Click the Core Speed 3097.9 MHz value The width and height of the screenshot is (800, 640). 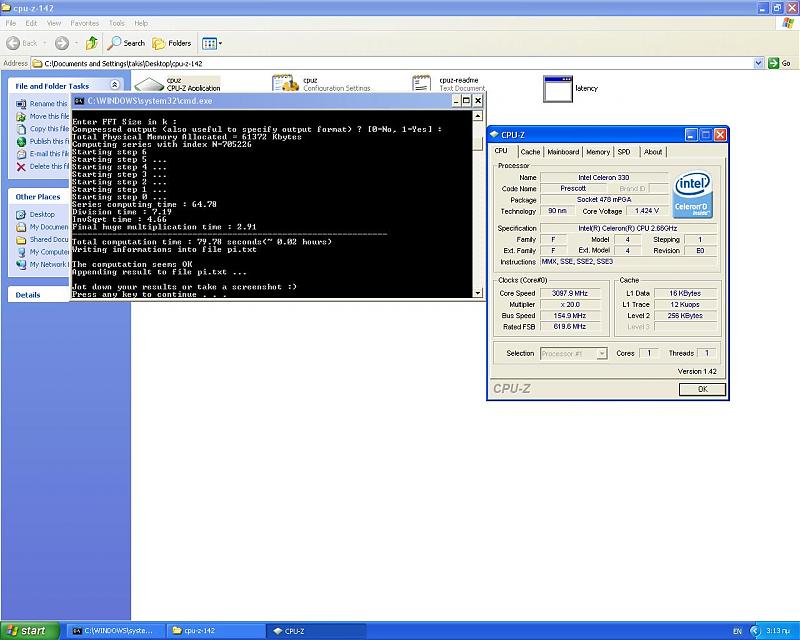tap(570, 293)
